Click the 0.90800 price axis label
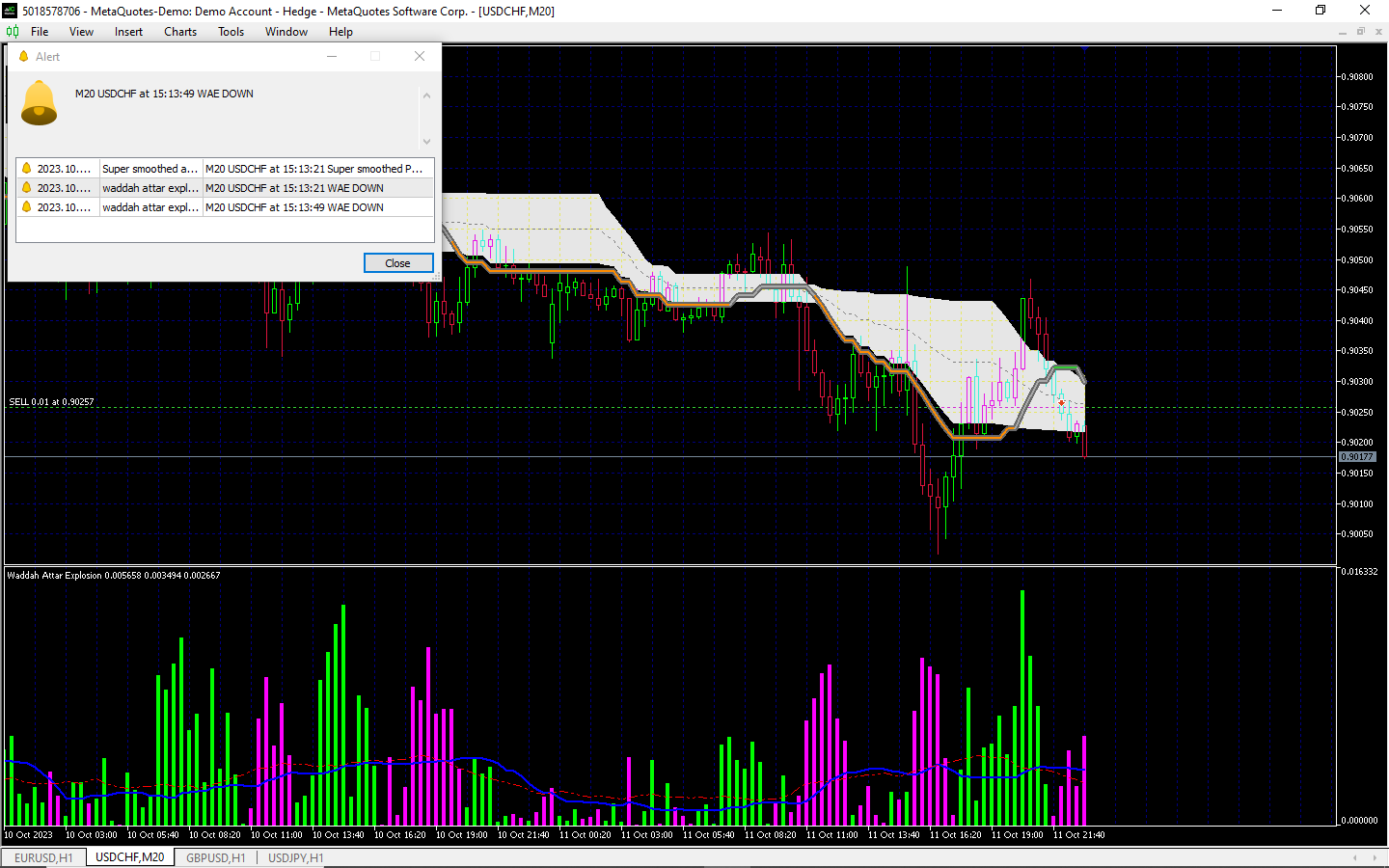This screenshot has height=868, width=1389. click(1358, 76)
